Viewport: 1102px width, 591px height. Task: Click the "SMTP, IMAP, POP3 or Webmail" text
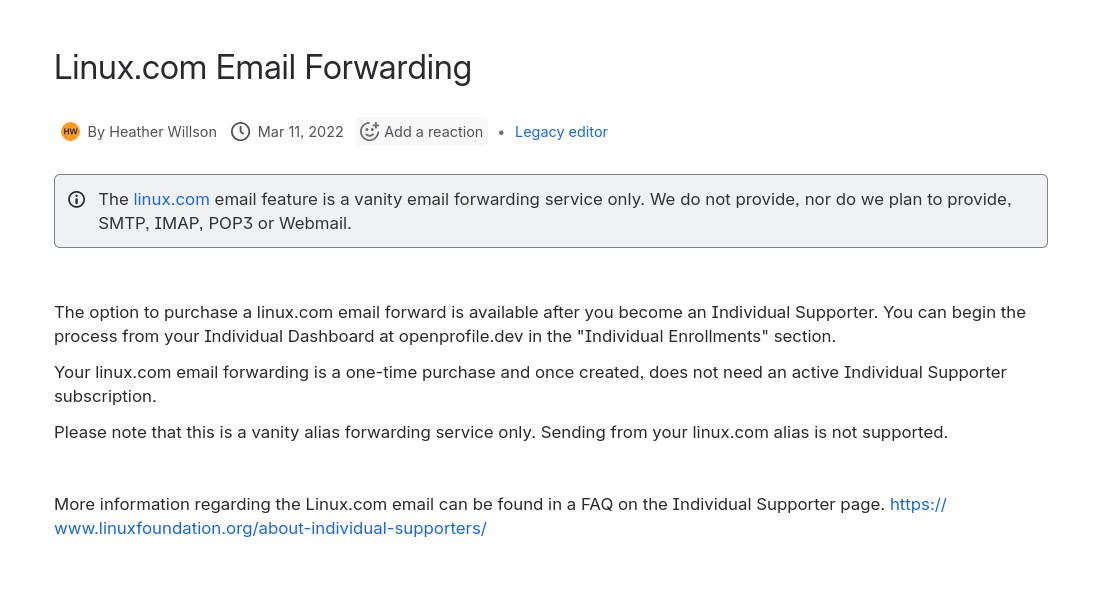click(x=225, y=223)
